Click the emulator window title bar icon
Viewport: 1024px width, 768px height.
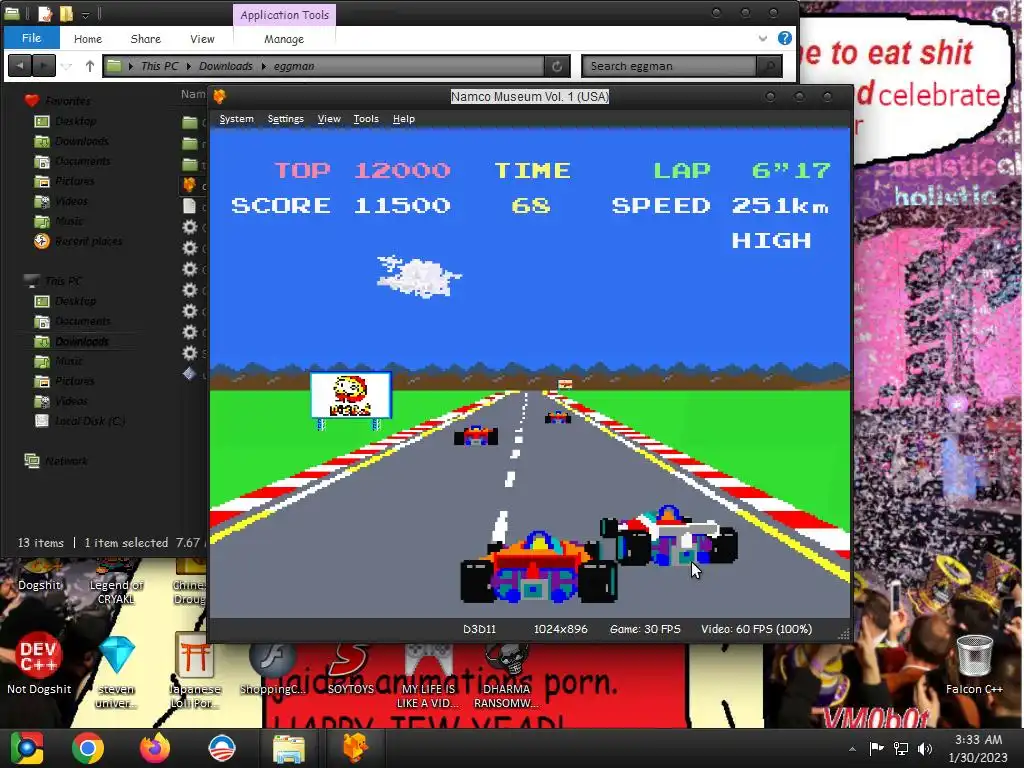click(x=219, y=97)
